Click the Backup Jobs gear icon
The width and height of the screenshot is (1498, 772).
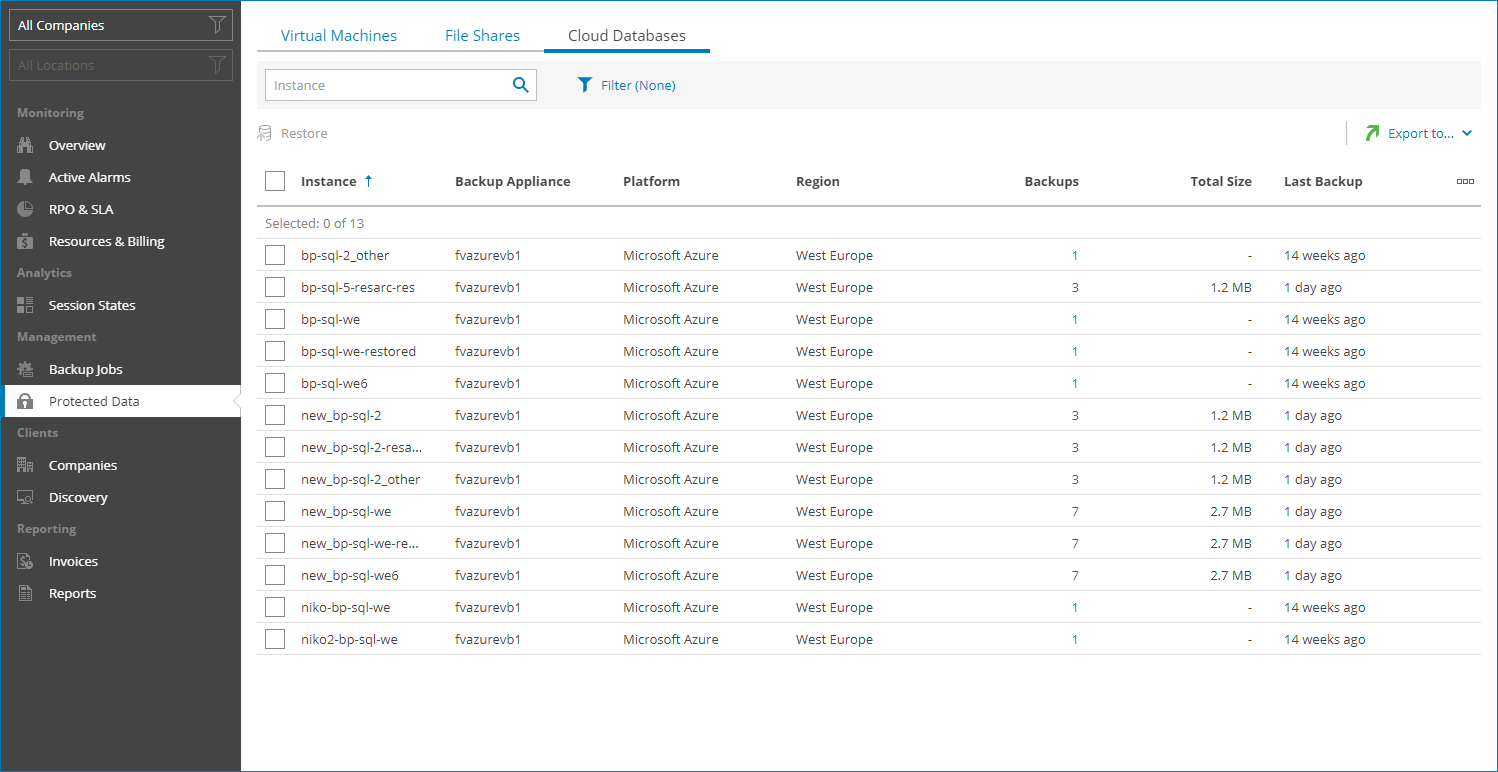click(x=26, y=369)
